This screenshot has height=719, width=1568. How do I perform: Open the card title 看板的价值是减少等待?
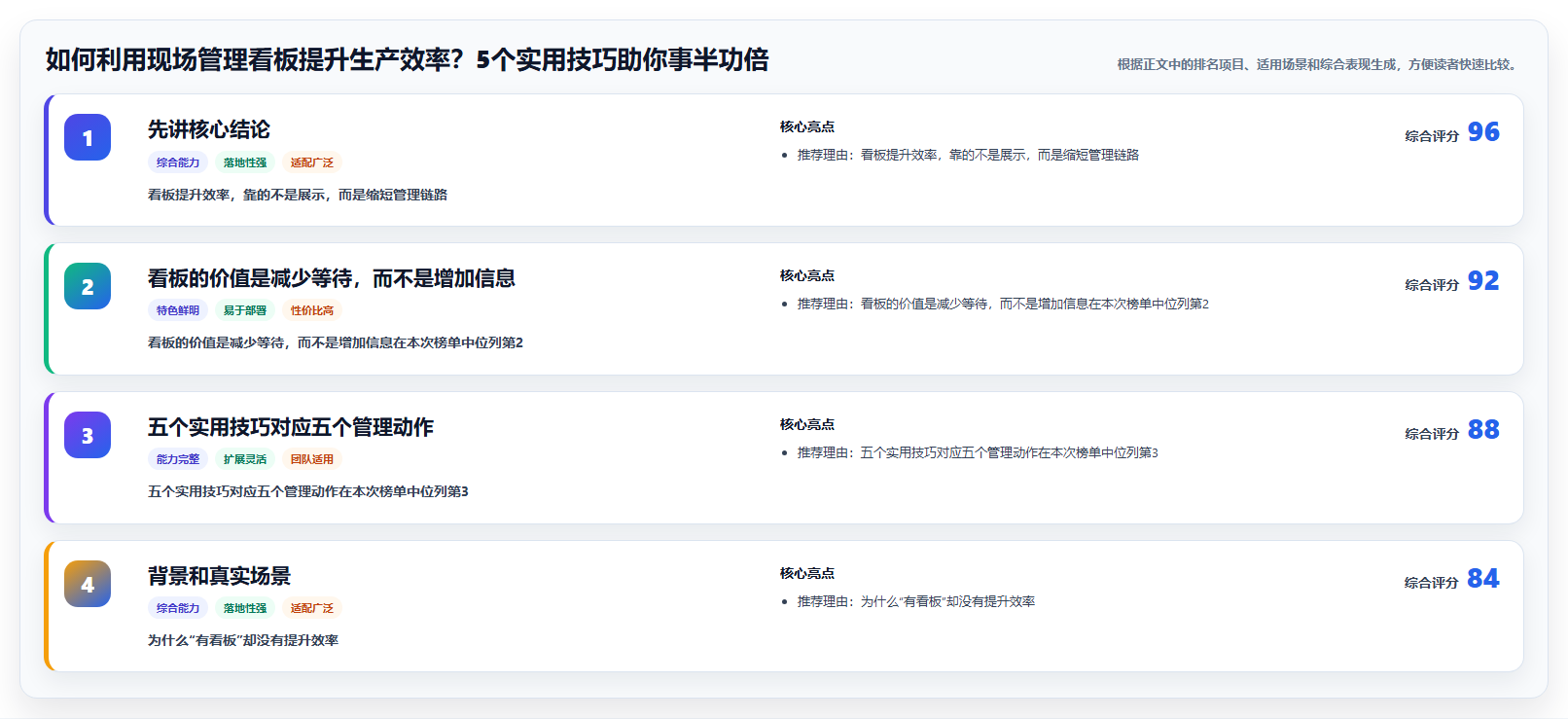[332, 278]
